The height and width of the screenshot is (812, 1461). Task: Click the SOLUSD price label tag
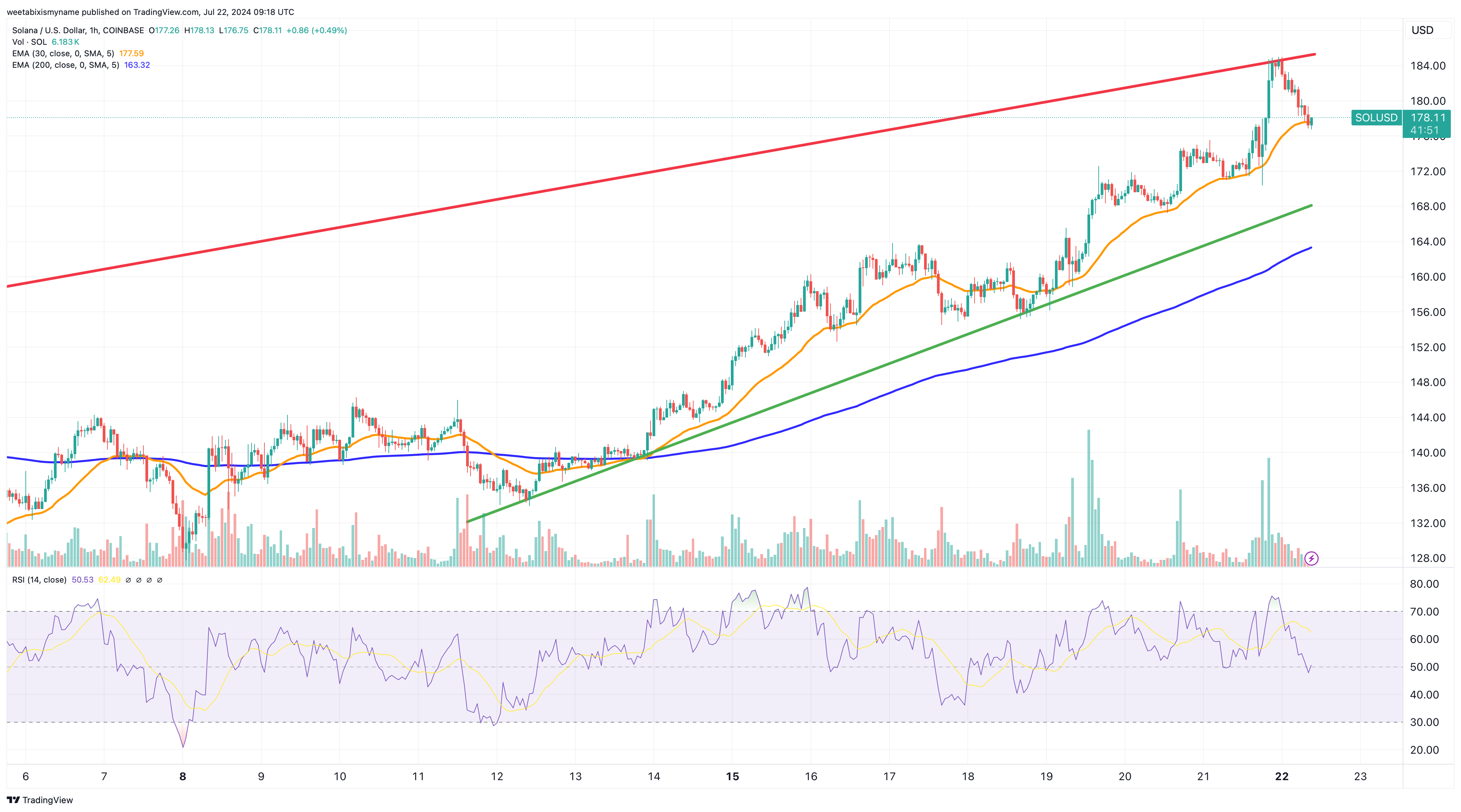[x=1376, y=118]
